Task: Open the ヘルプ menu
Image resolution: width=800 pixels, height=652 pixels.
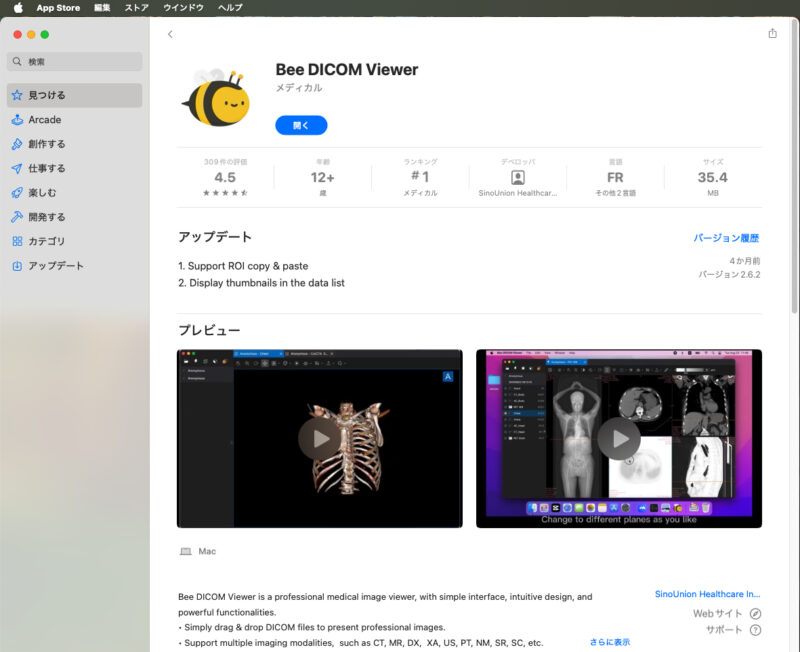Action: click(x=230, y=8)
